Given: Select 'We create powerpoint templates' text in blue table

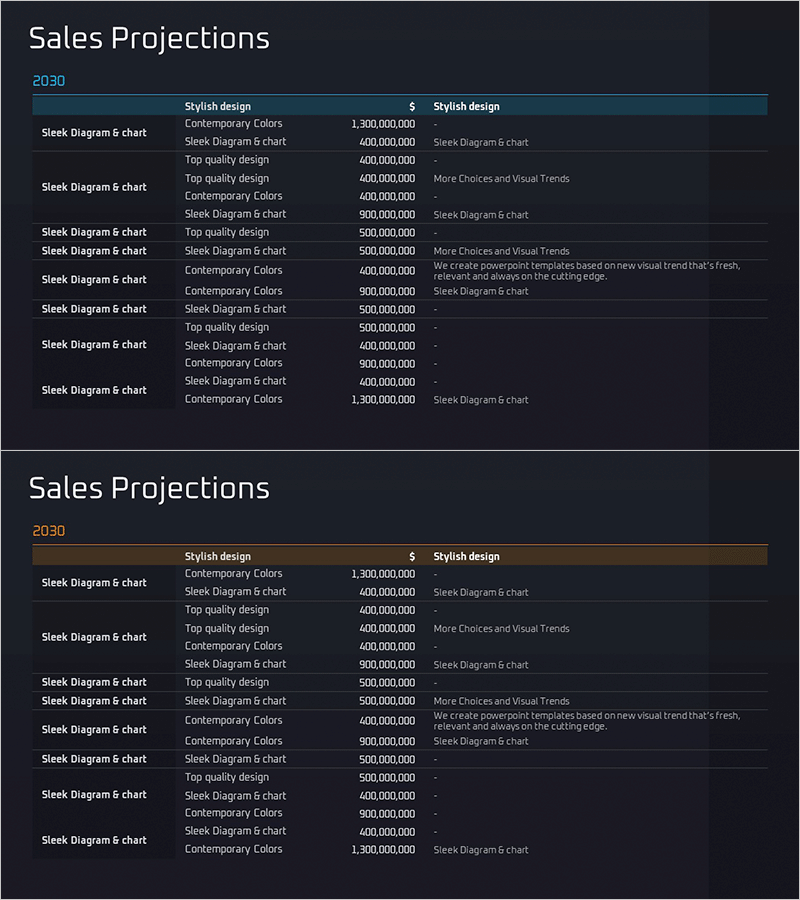Looking at the screenshot, I should tap(586, 271).
